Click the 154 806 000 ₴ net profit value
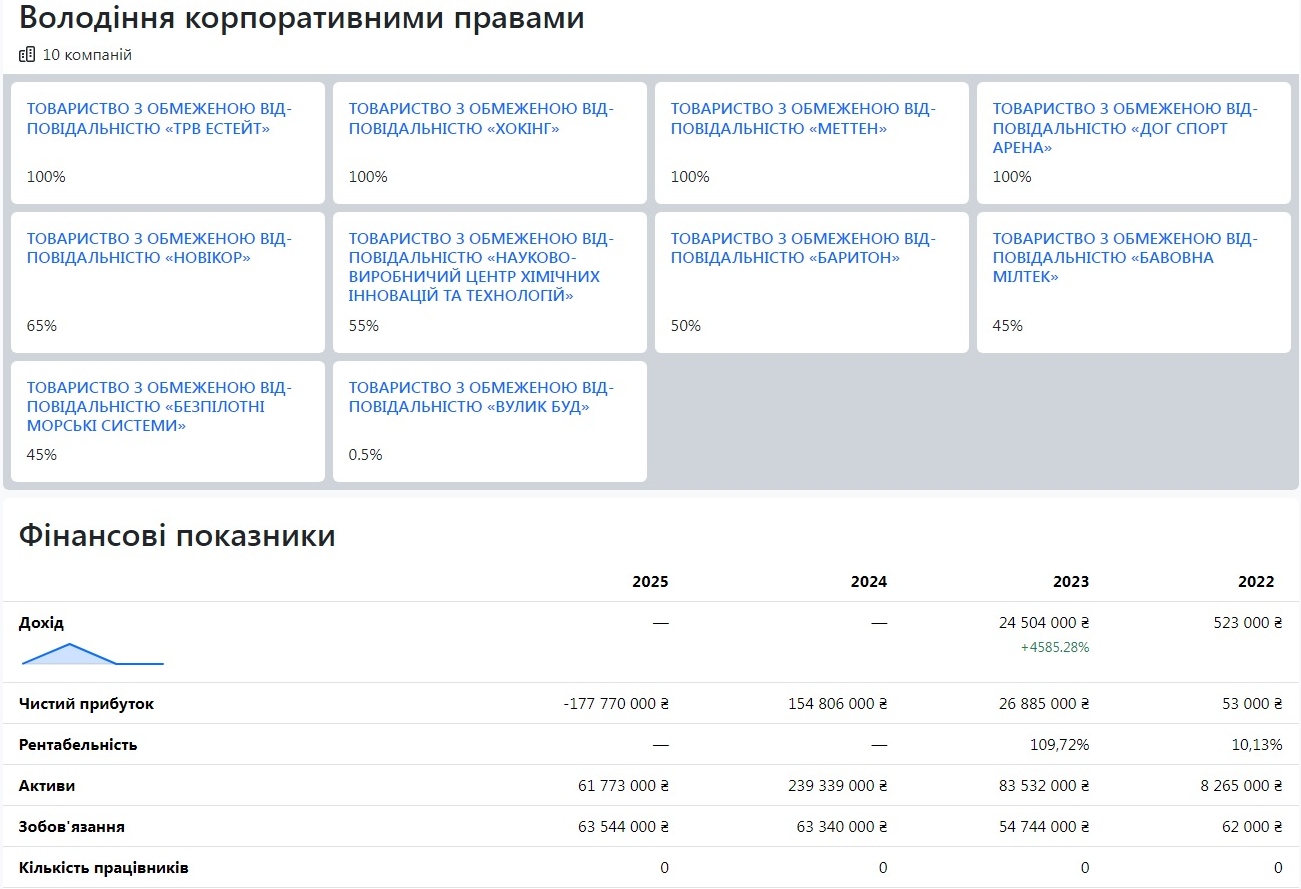 pyautogui.click(x=838, y=703)
